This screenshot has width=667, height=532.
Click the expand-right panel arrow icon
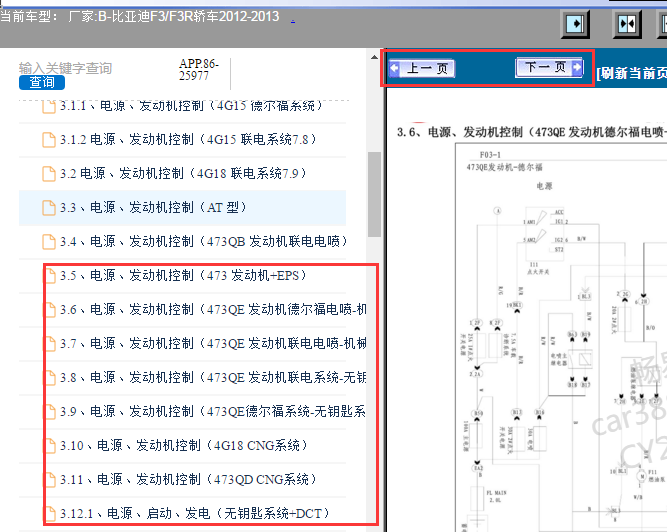[x=576, y=24]
